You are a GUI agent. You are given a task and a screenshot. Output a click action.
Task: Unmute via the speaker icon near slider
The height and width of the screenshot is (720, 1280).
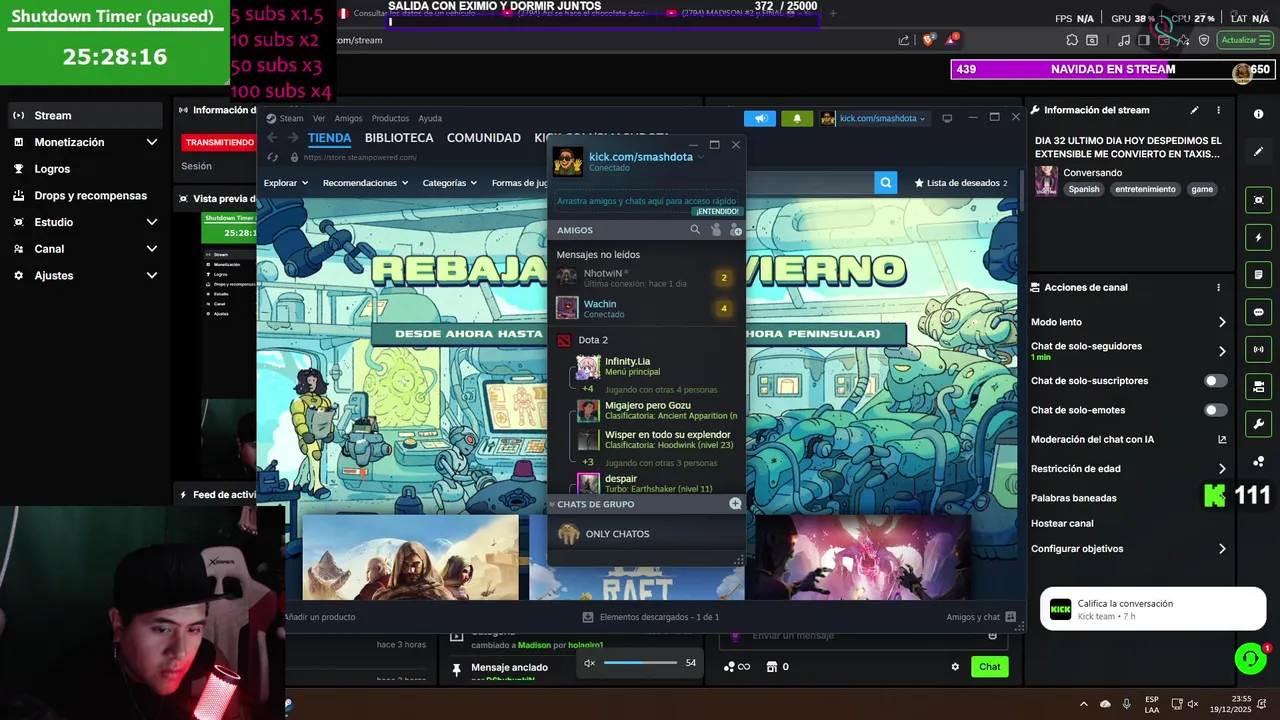pyautogui.click(x=589, y=663)
